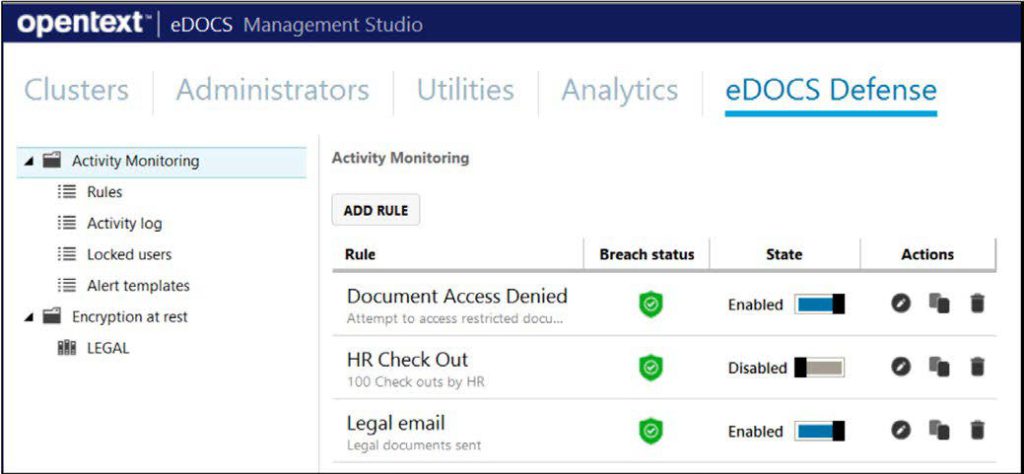Viewport: 1024px width, 474px height.
Task: Click the Actions column header
Action: 927,255
